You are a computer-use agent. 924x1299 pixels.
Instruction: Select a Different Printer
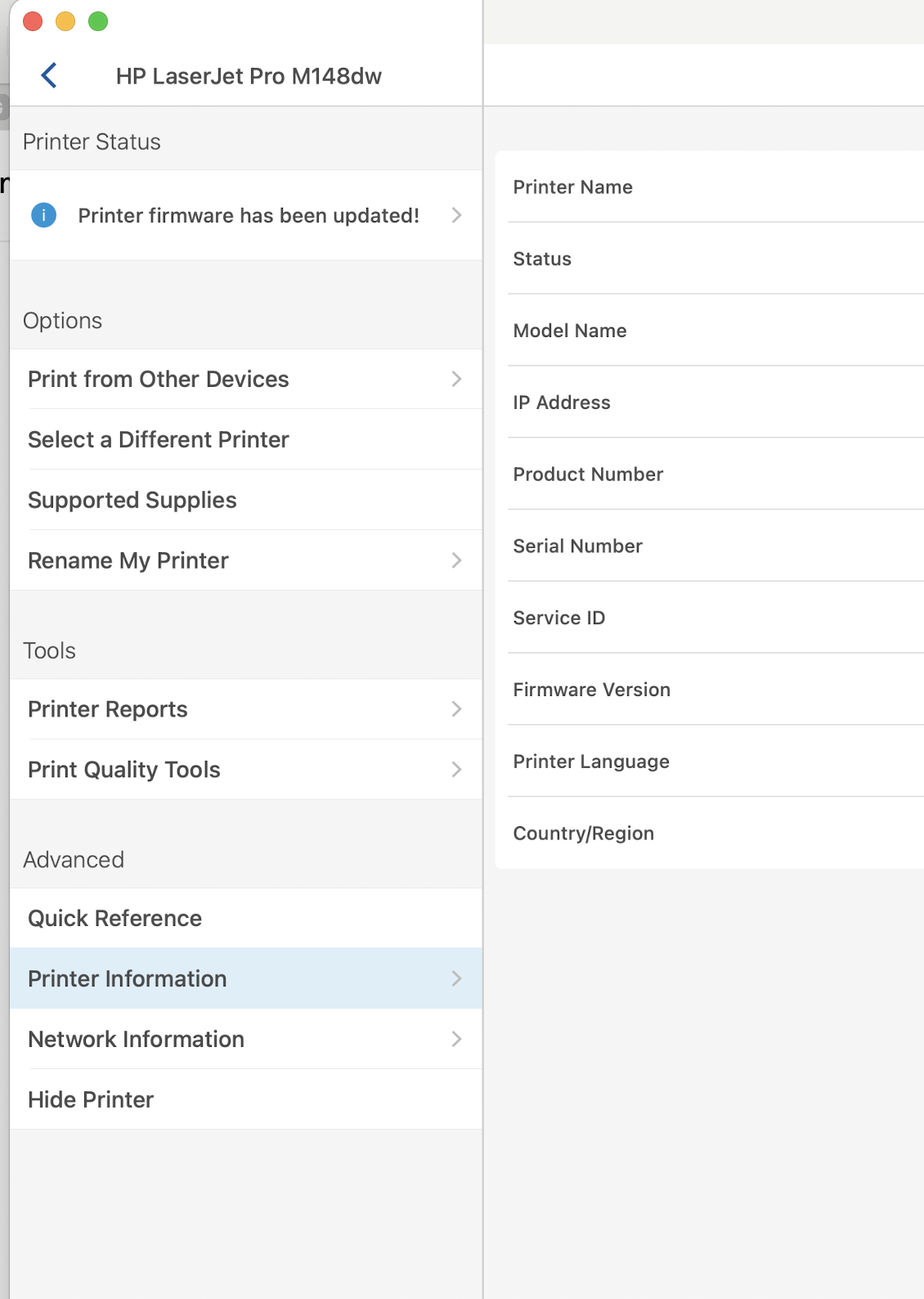click(158, 439)
